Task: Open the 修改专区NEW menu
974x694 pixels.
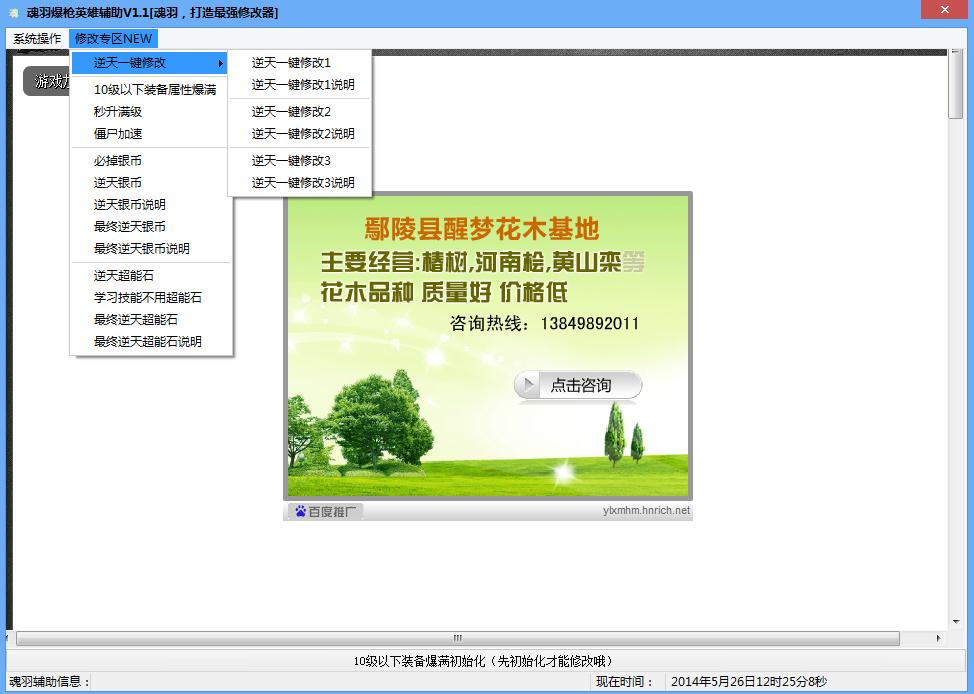Action: (113, 39)
